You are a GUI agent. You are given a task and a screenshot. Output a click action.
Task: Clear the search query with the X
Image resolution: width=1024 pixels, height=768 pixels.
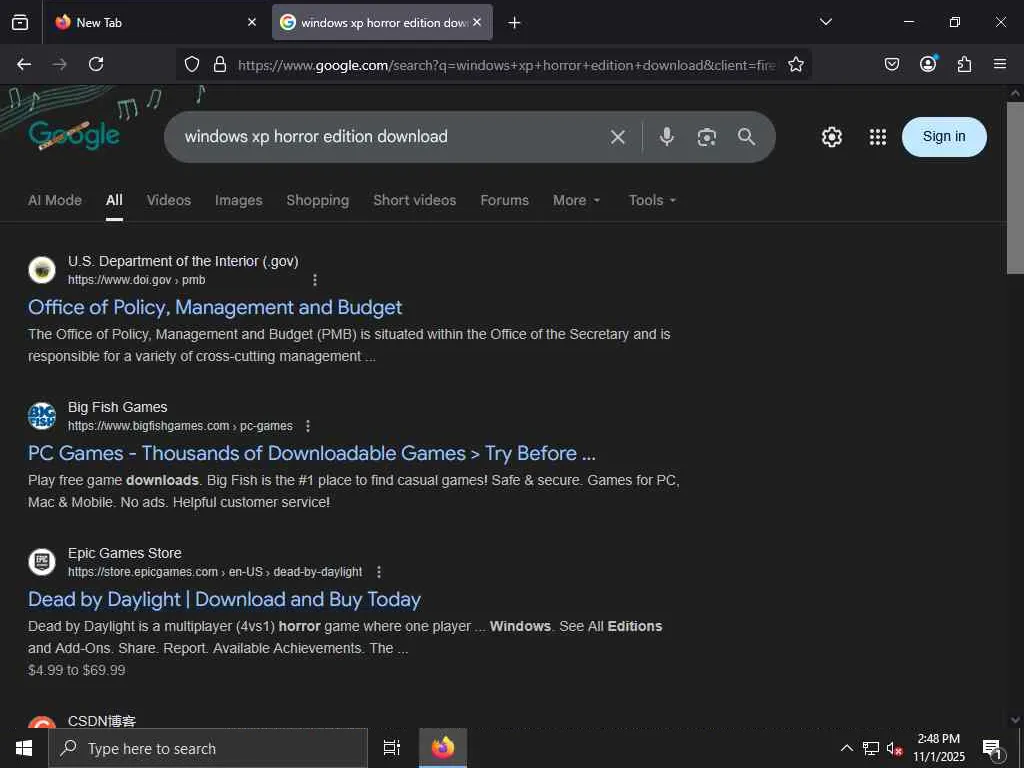tap(618, 137)
